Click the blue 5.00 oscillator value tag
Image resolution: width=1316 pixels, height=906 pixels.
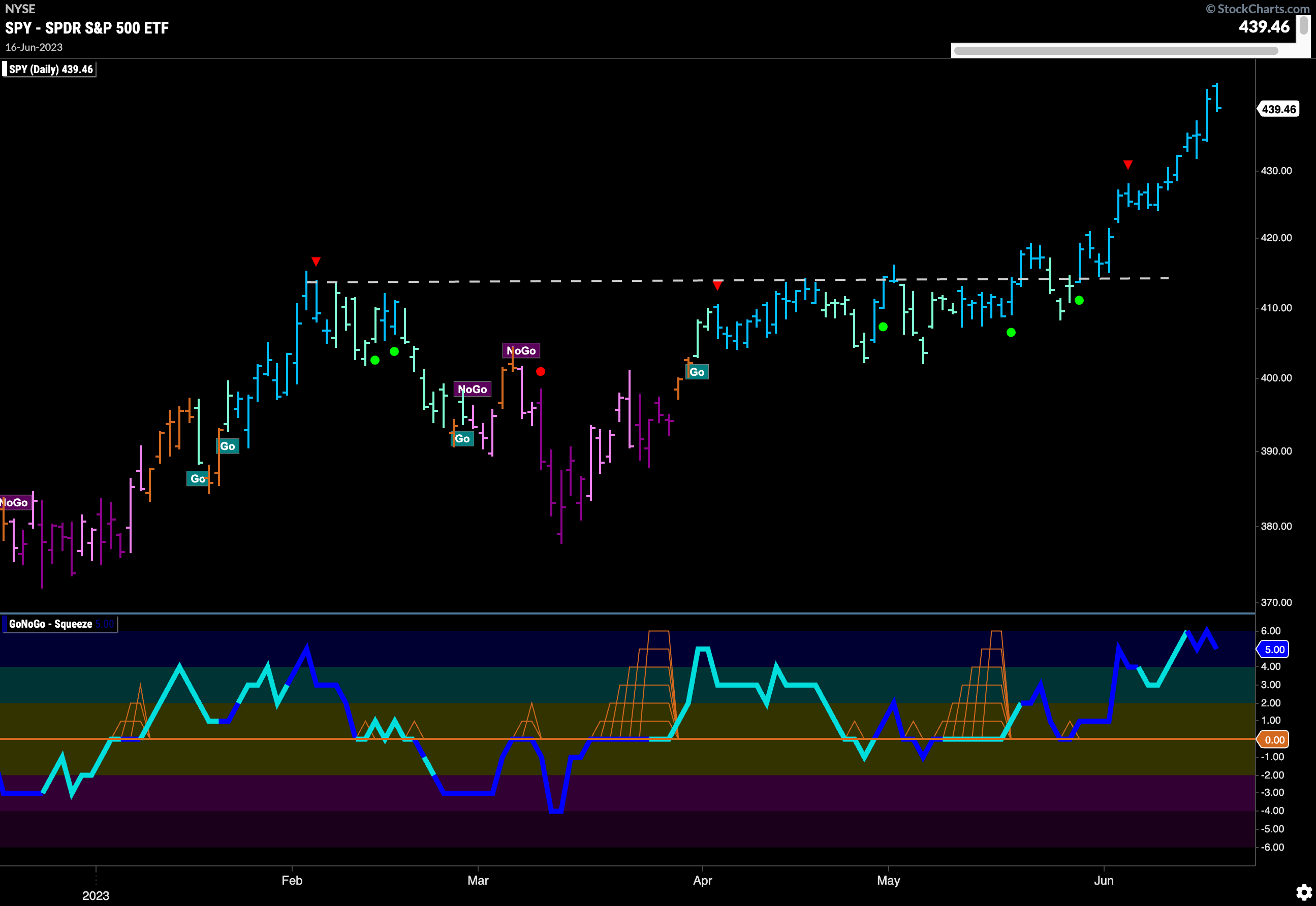click(x=1274, y=650)
